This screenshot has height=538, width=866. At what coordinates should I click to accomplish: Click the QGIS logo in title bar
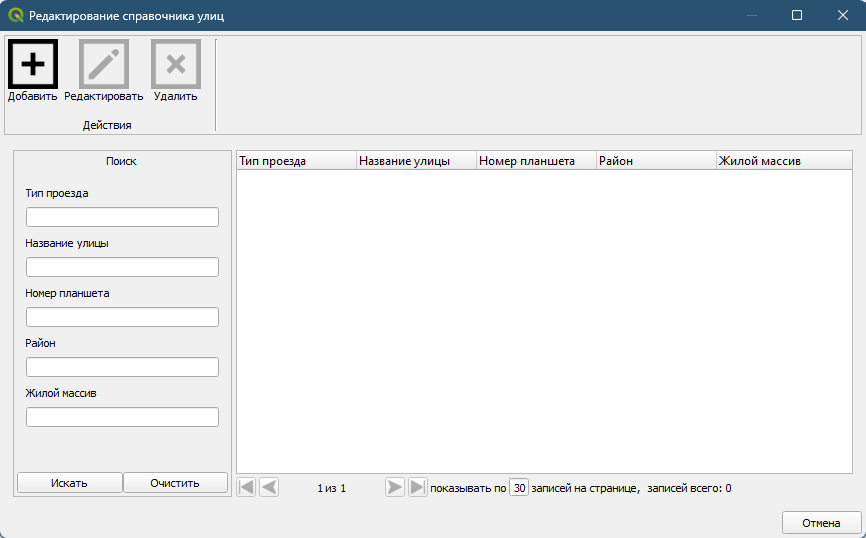tap(15, 15)
